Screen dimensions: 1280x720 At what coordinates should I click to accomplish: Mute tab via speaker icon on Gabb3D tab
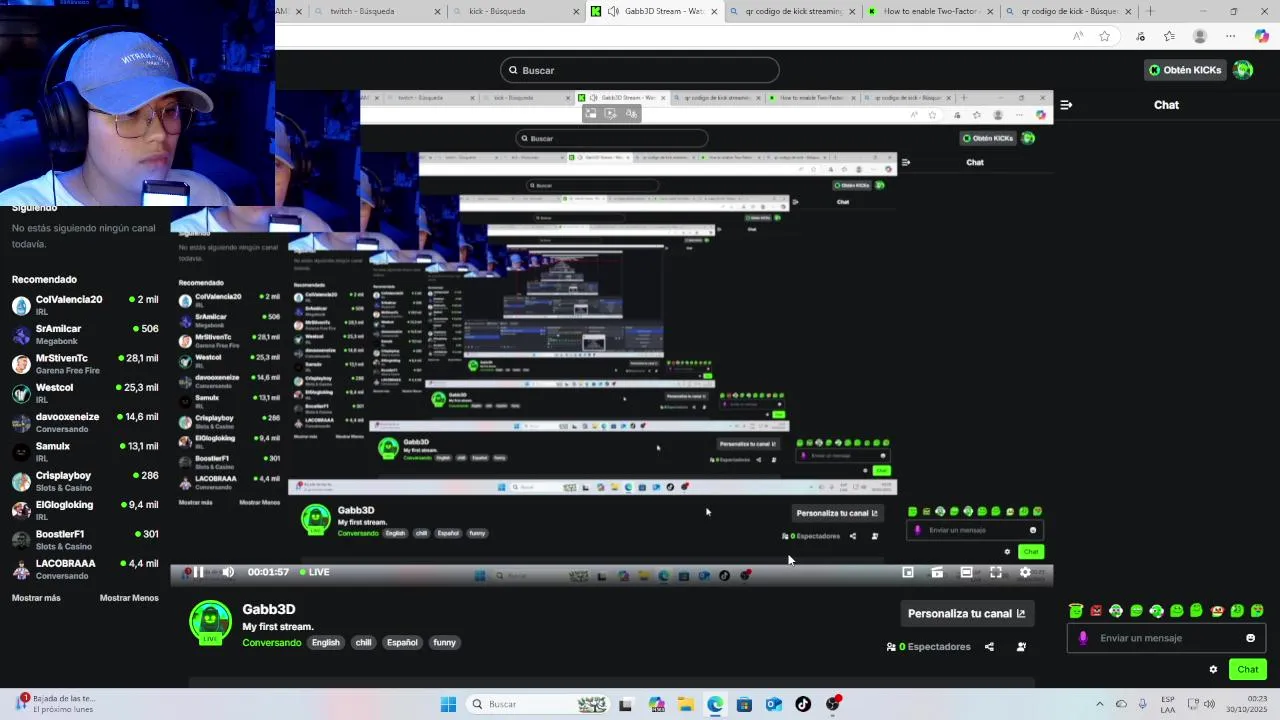(x=612, y=11)
